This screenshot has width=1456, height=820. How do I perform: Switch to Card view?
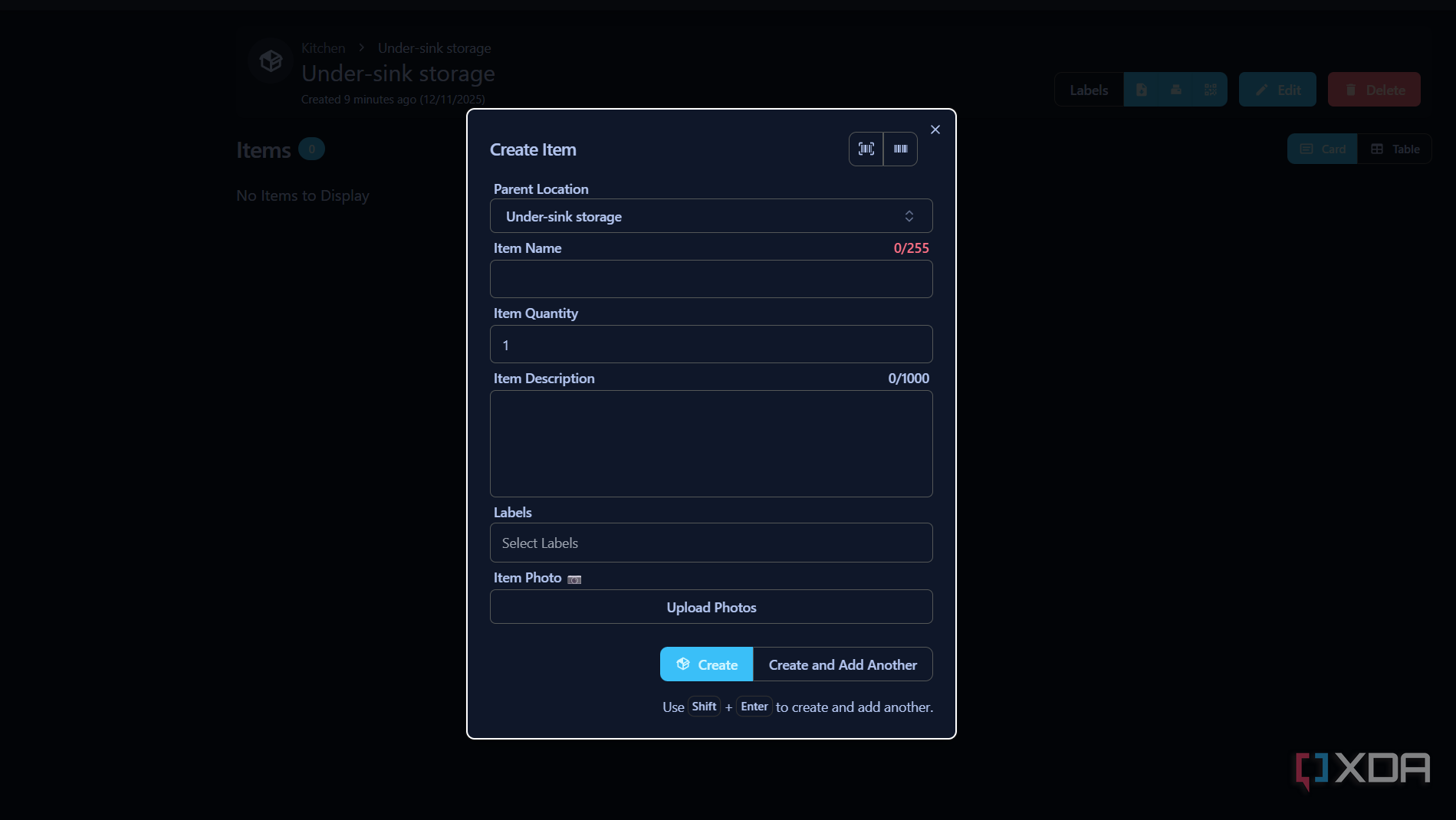(1323, 149)
